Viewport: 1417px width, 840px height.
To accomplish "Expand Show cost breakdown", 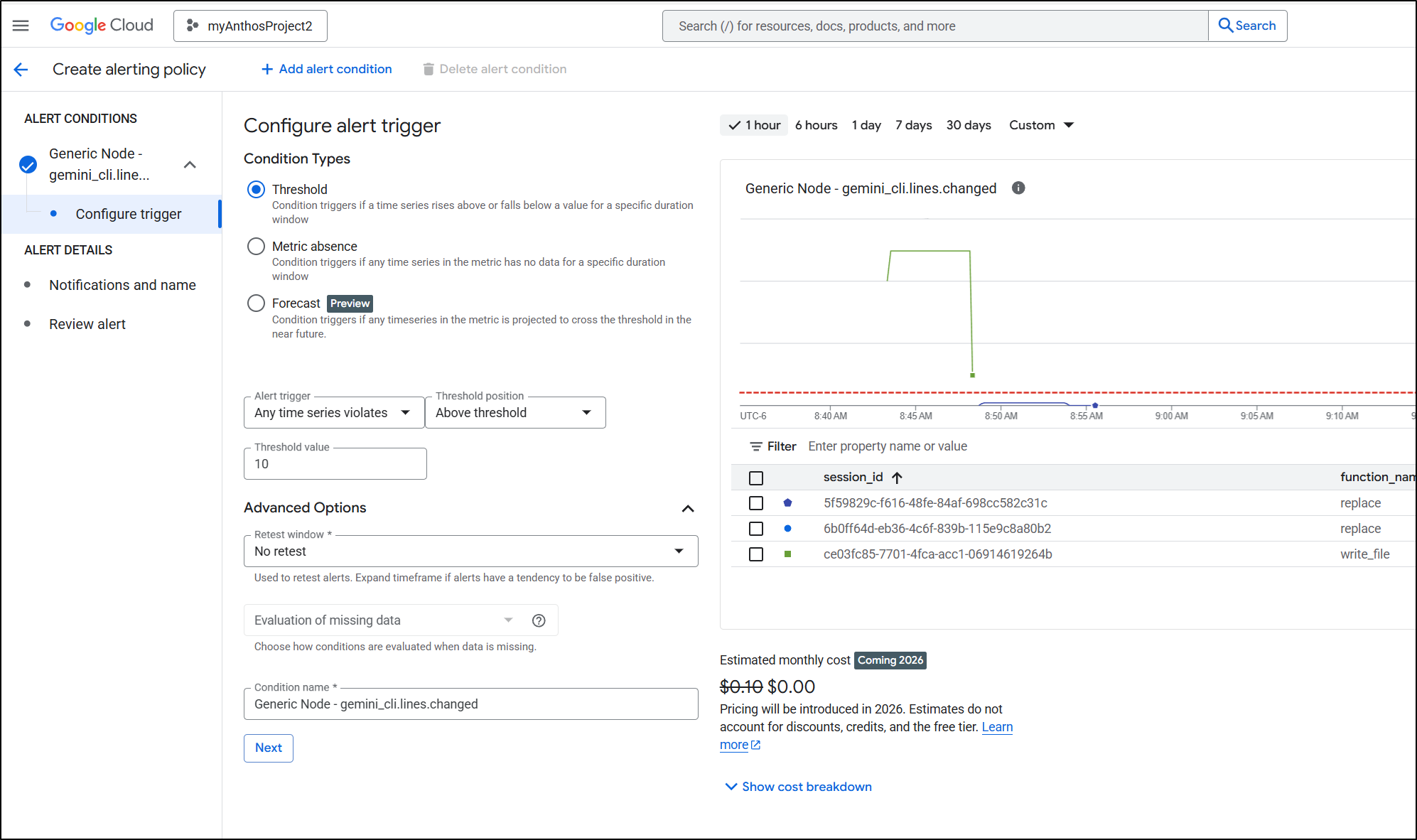I will (798, 787).
